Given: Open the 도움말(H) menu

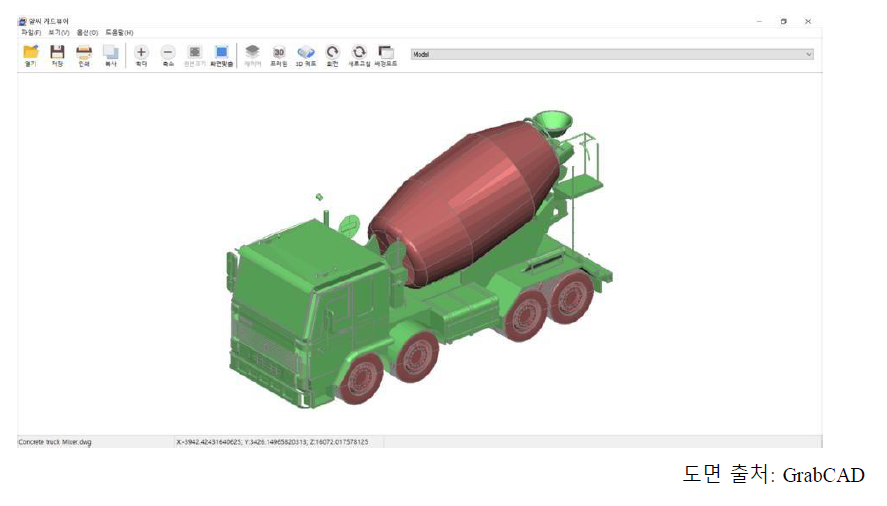Looking at the screenshot, I should tap(119, 33).
